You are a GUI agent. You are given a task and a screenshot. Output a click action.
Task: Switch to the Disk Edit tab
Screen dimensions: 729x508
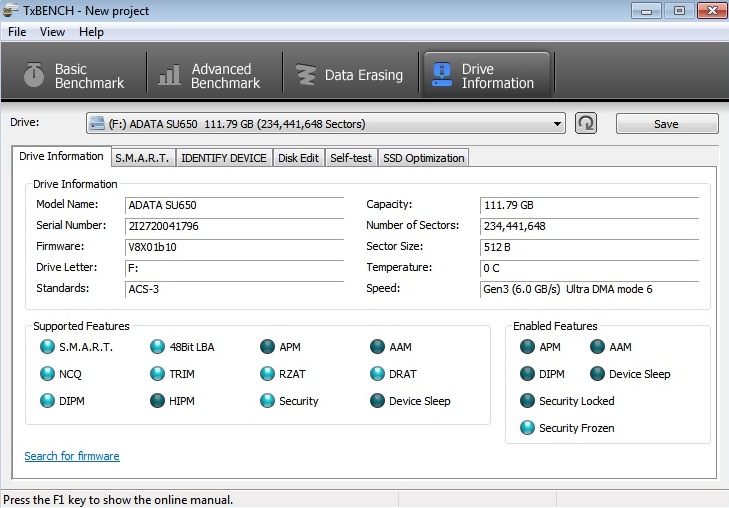pos(298,158)
